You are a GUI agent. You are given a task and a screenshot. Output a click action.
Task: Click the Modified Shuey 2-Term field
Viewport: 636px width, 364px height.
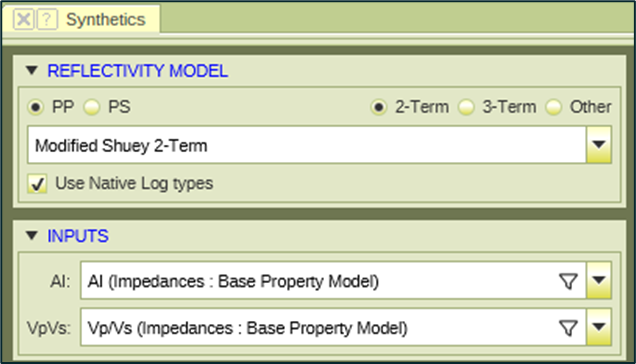pos(307,145)
